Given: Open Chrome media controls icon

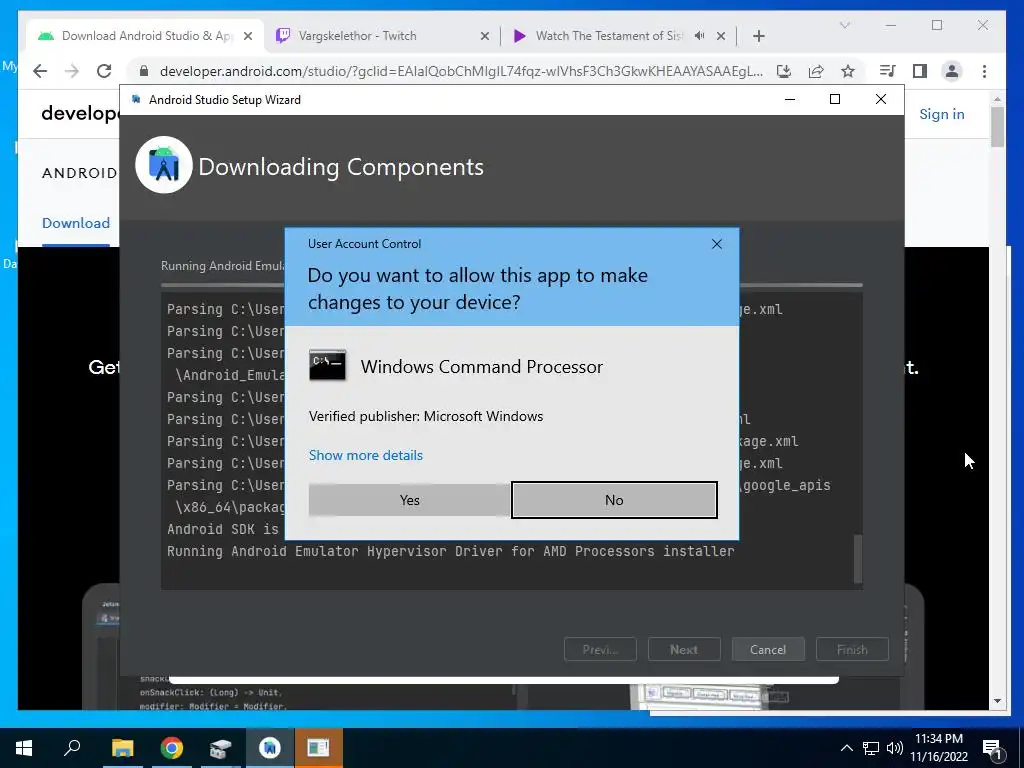Looking at the screenshot, I should tap(888, 71).
